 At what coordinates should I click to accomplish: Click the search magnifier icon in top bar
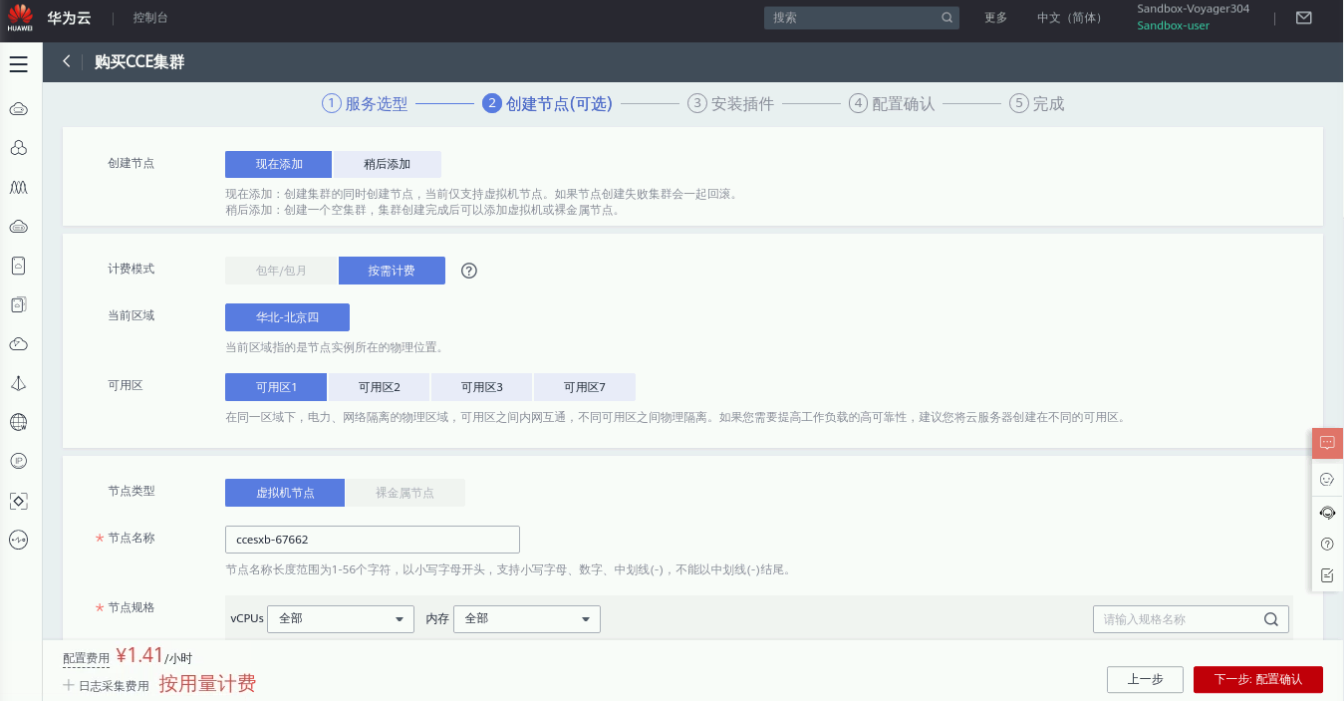point(946,18)
